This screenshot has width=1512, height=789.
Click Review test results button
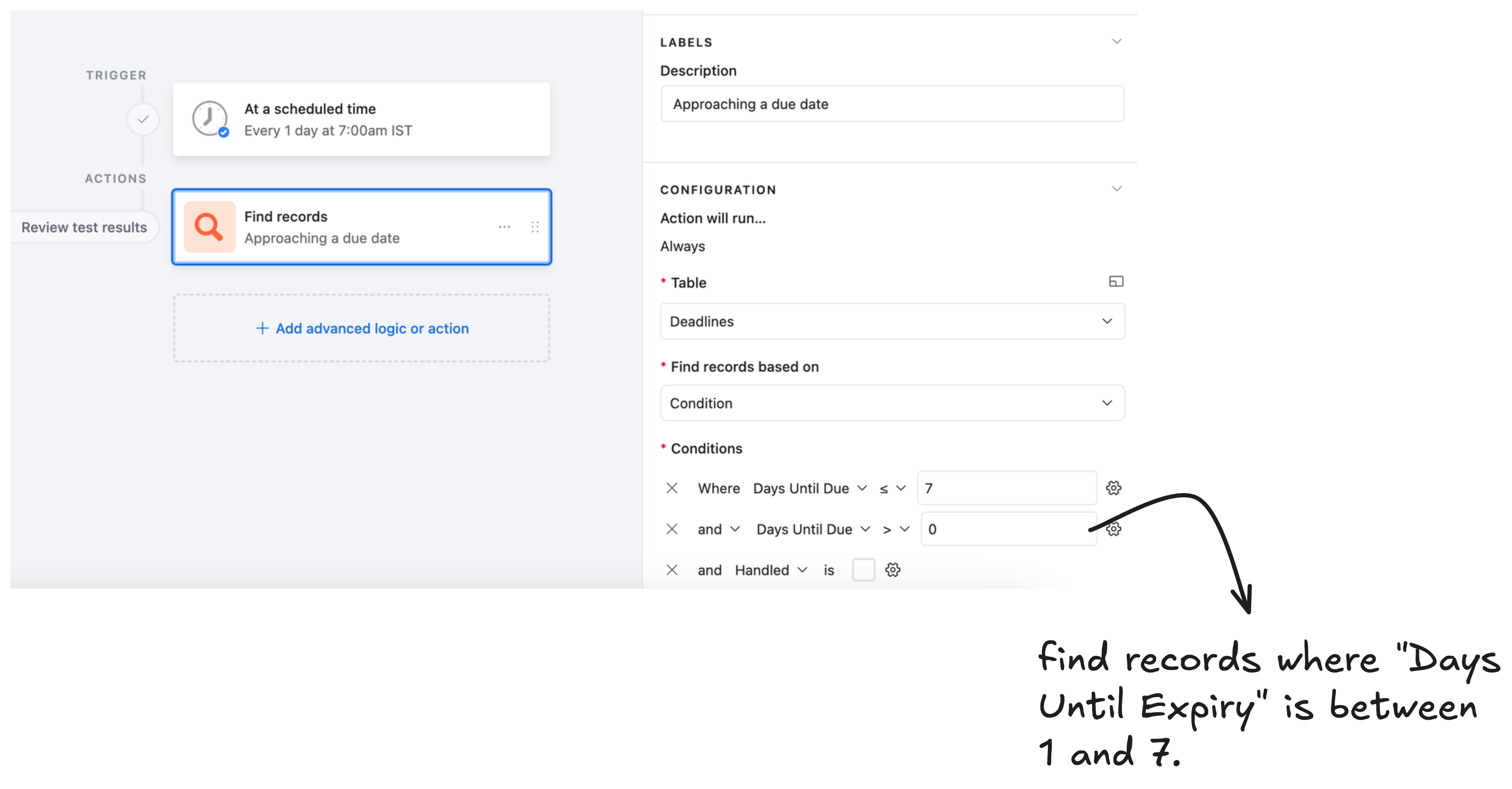(x=84, y=227)
